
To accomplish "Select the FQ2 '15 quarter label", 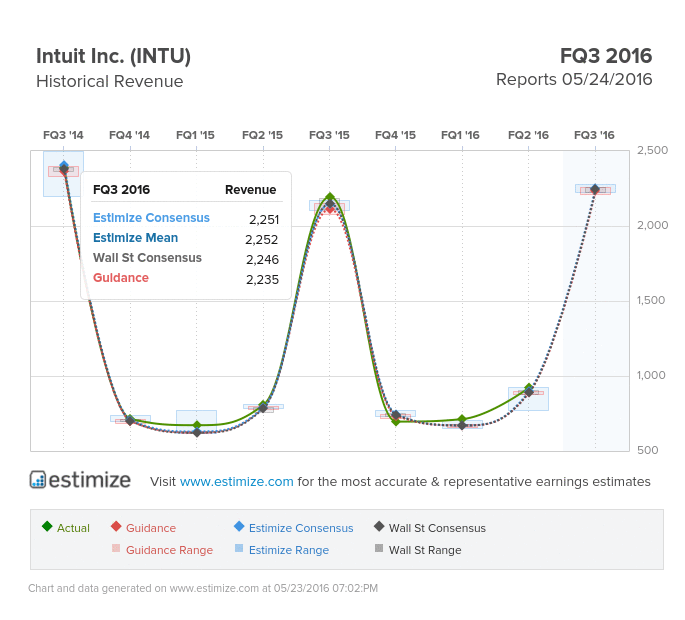I will point(263,135).
